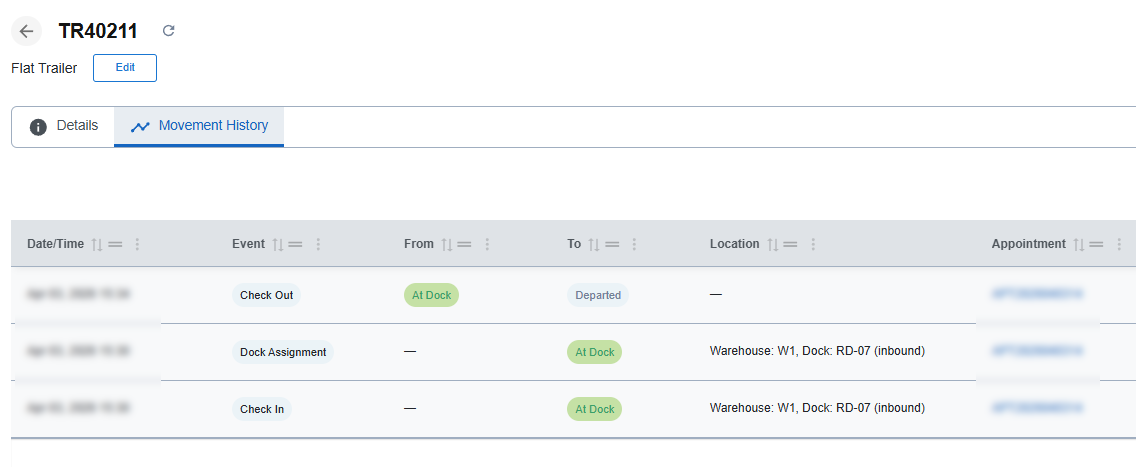Select the Movement History tab
Screen dimensions: 1136x467
coord(199,126)
